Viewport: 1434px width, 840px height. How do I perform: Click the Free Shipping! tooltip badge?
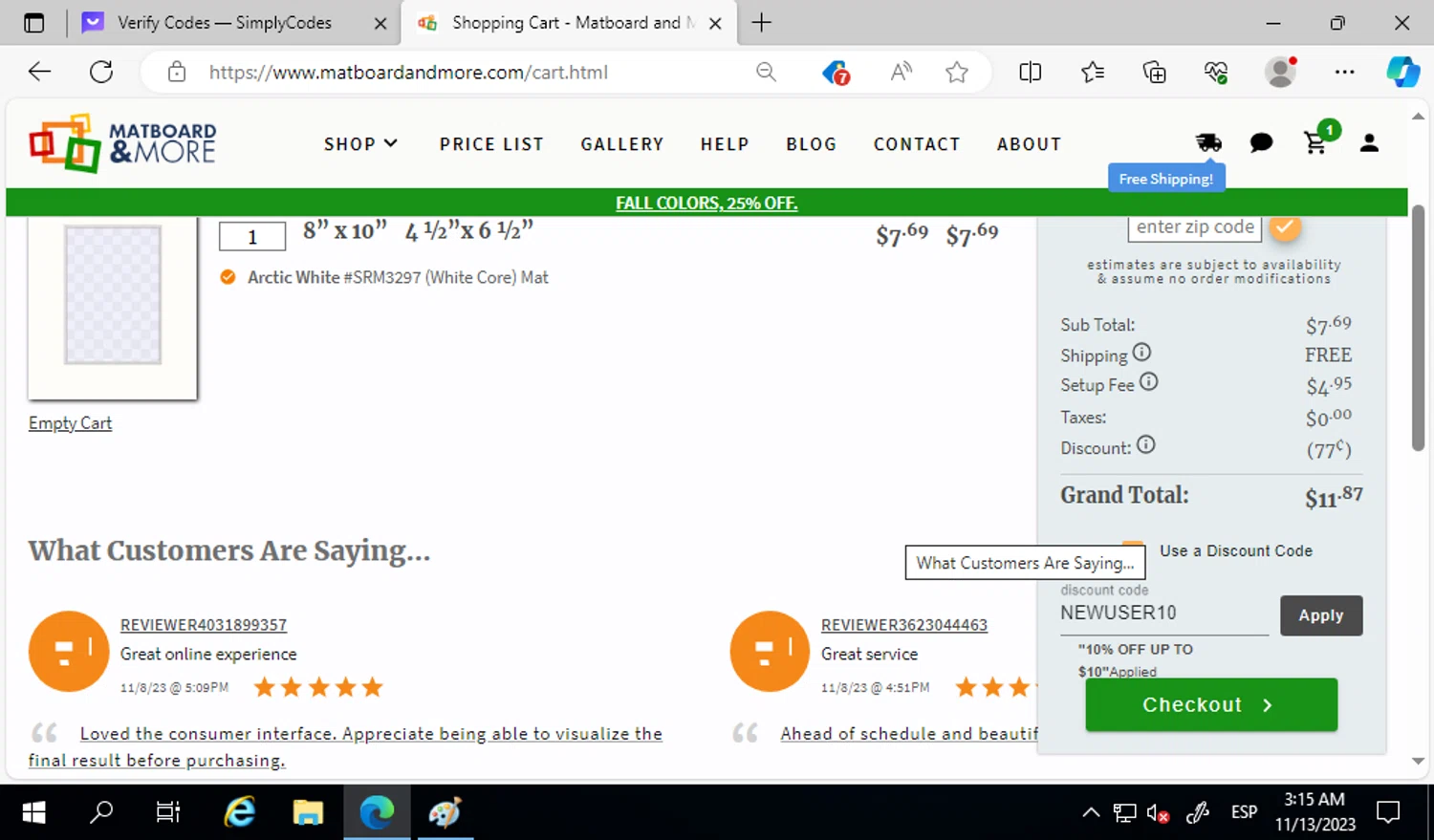(1166, 179)
